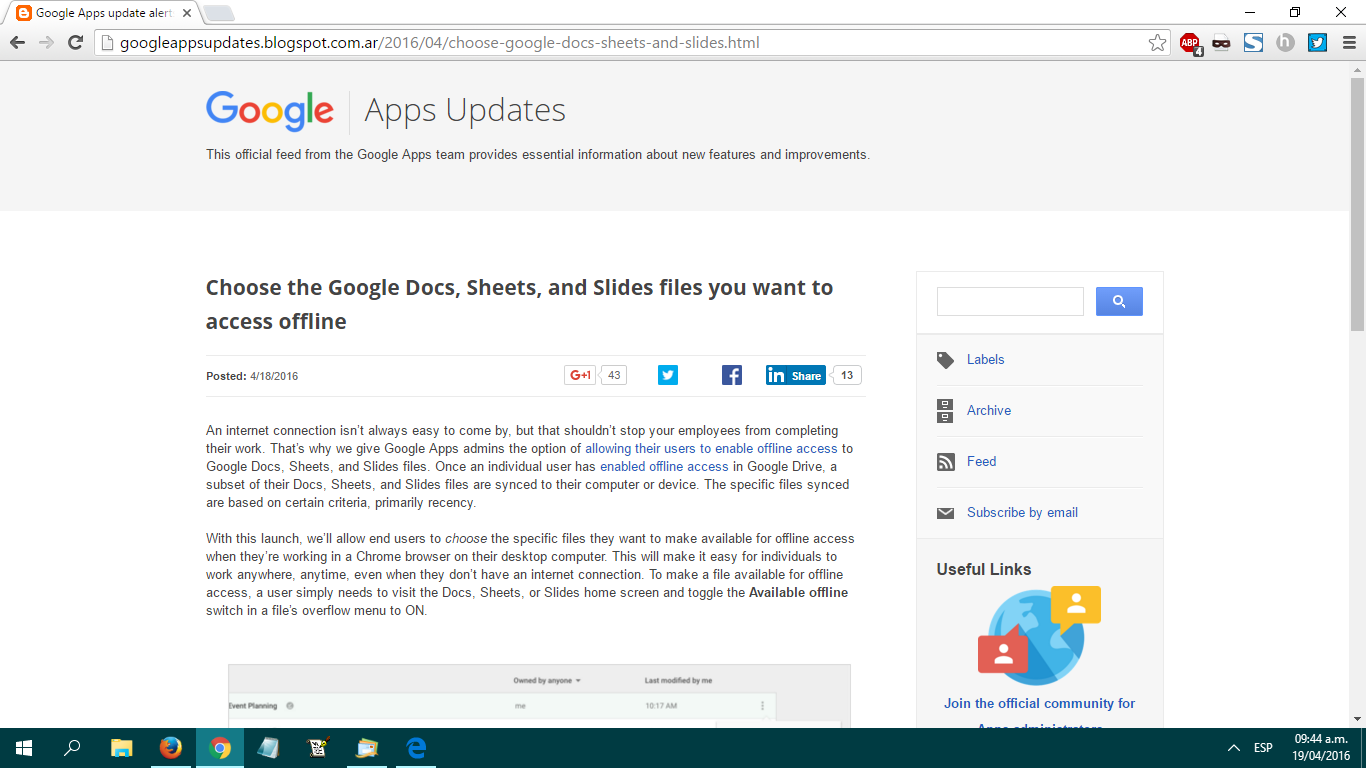The width and height of the screenshot is (1366, 768).
Task: Click the archive box icon in sidebar
Action: 945,411
